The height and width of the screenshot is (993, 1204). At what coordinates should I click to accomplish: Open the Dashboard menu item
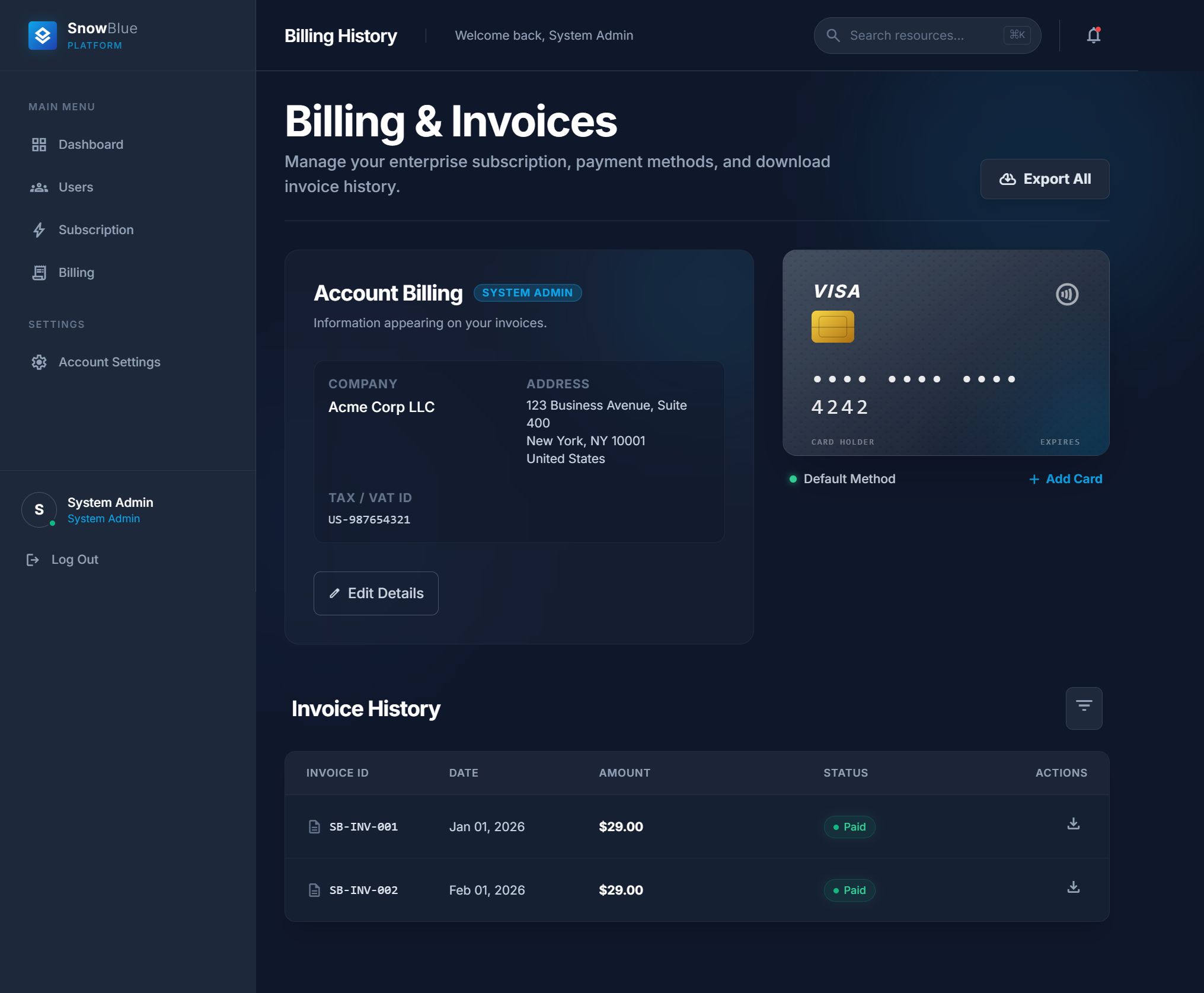tap(91, 145)
